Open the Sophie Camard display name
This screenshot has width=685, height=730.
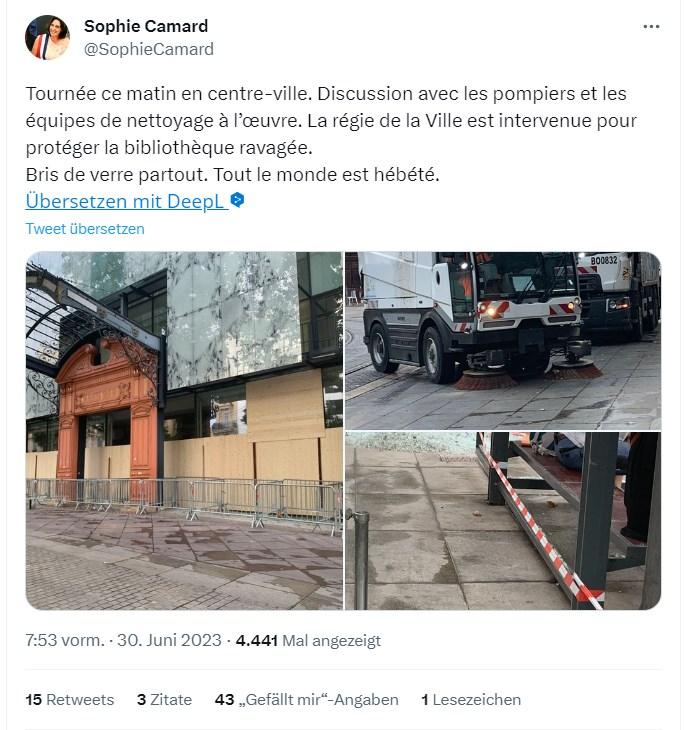[146, 26]
